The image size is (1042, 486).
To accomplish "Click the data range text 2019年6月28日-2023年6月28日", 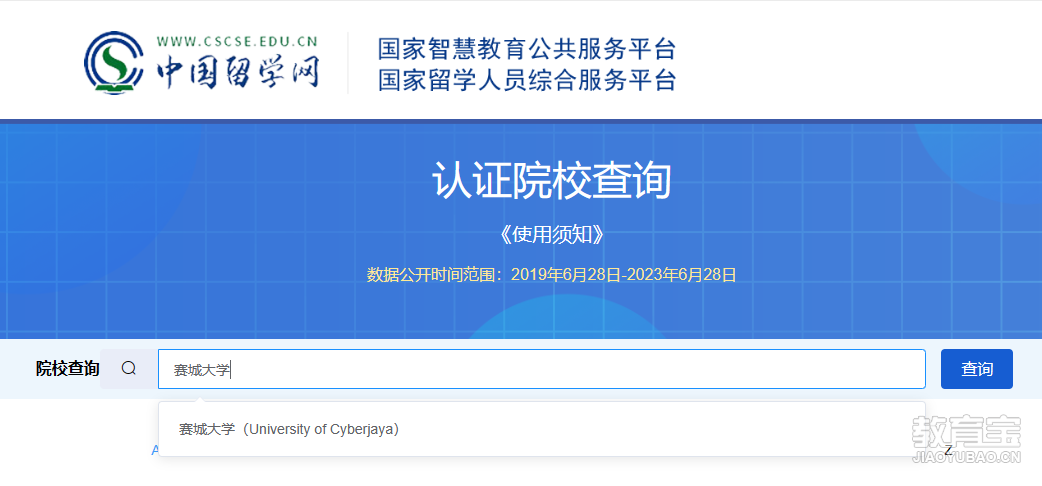I will 623,275.
